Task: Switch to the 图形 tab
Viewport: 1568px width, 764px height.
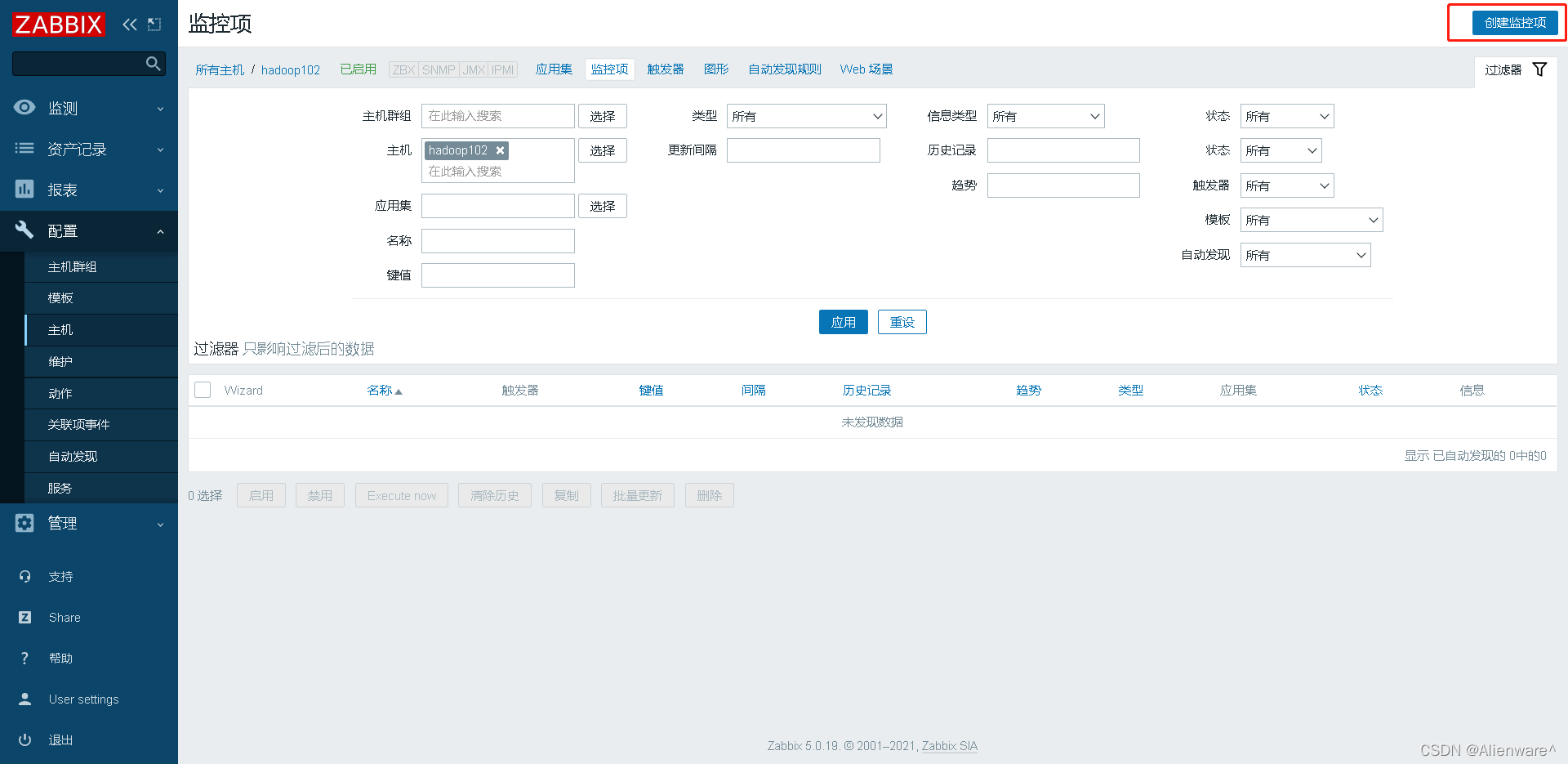Action: pyautogui.click(x=716, y=69)
